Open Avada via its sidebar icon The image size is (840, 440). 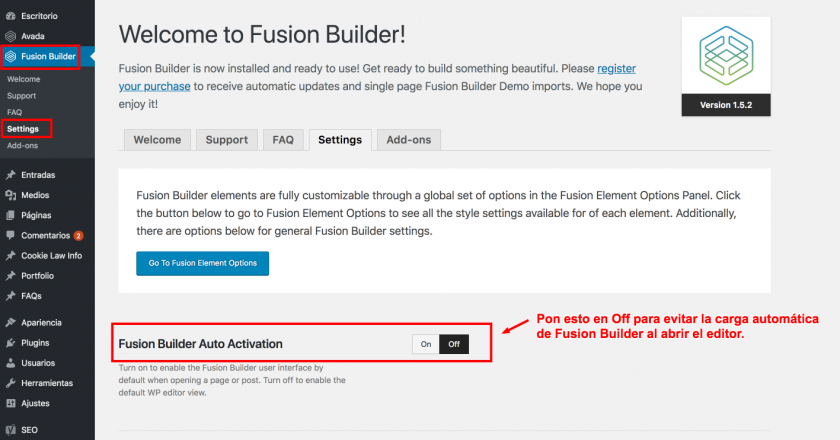point(10,36)
